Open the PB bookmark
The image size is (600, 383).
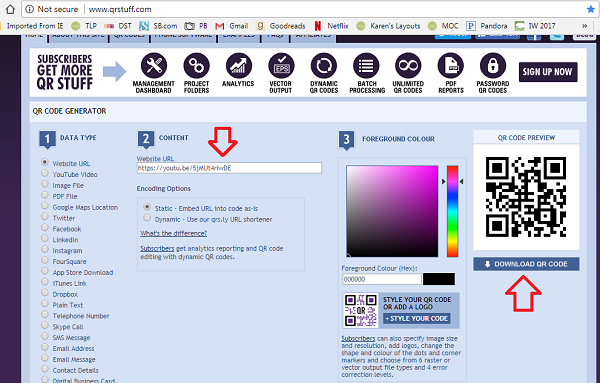pyautogui.click(x=196, y=26)
